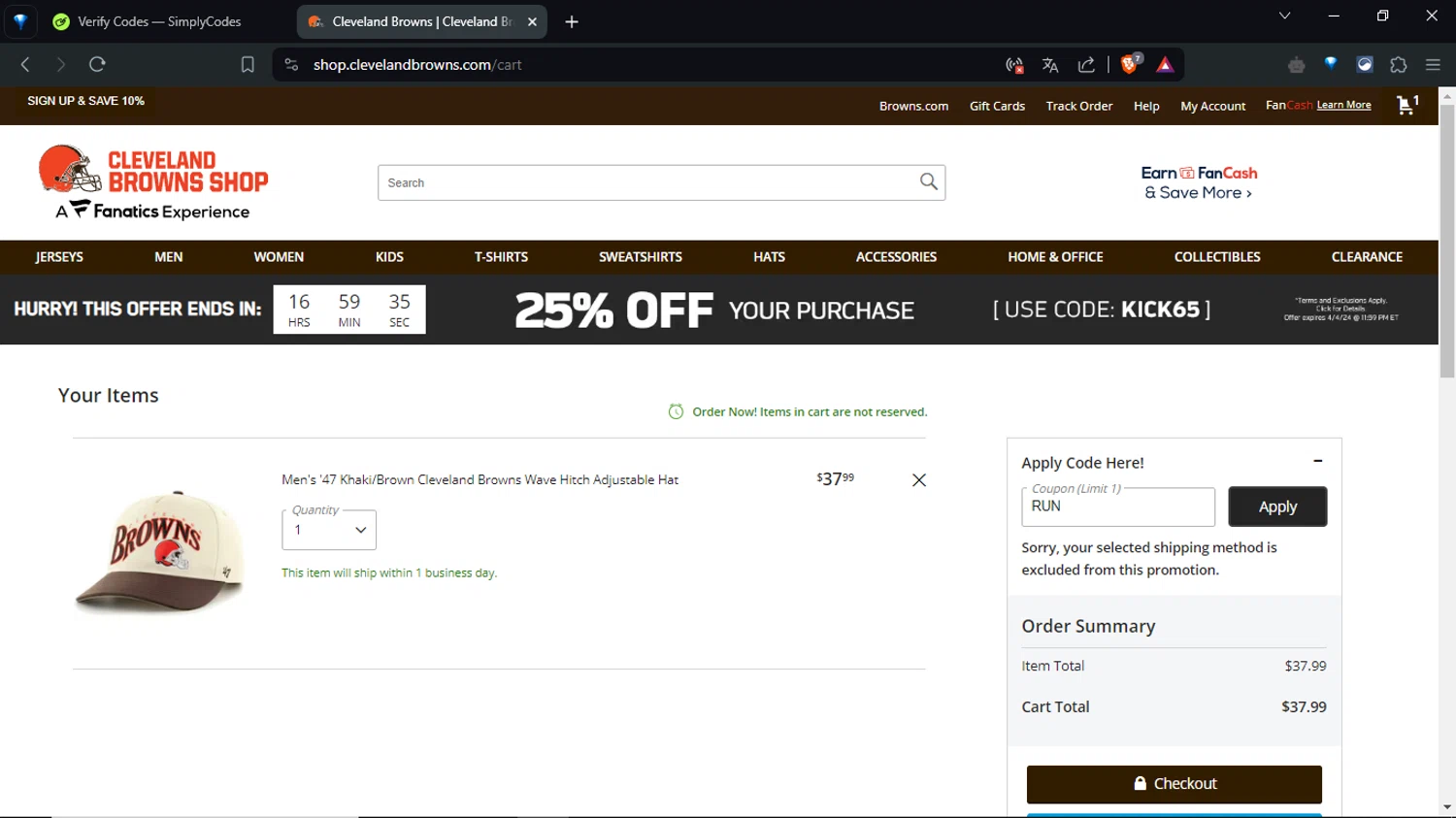Image resolution: width=1456 pixels, height=818 pixels.
Task: Open site settings icon in address bar
Action: [290, 65]
